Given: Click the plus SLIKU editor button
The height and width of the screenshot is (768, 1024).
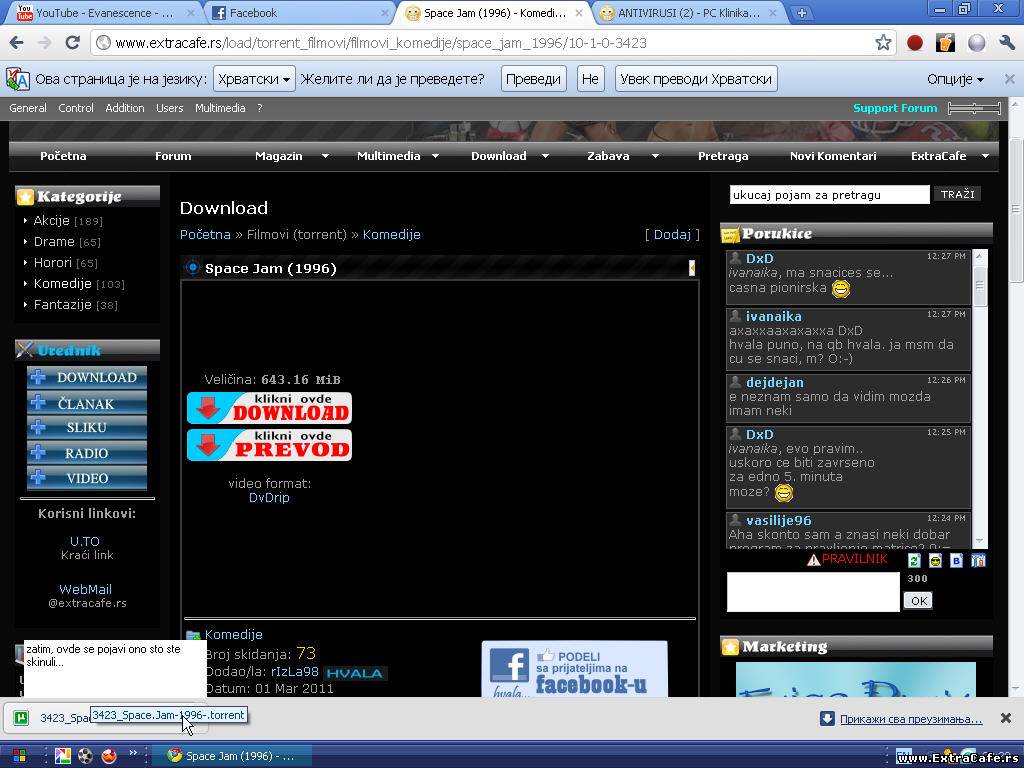Looking at the screenshot, I should pos(87,428).
